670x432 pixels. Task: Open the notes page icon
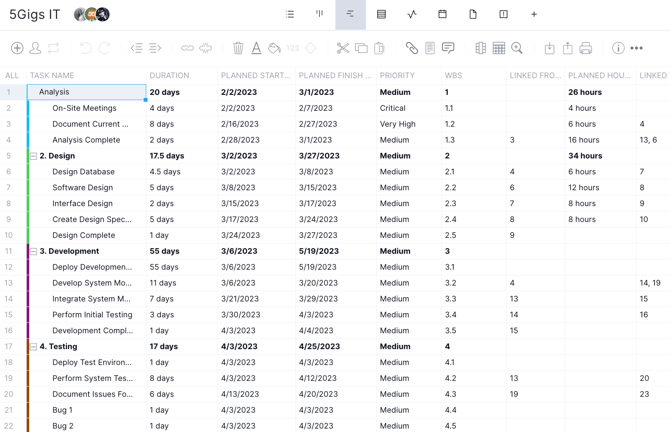[430, 48]
